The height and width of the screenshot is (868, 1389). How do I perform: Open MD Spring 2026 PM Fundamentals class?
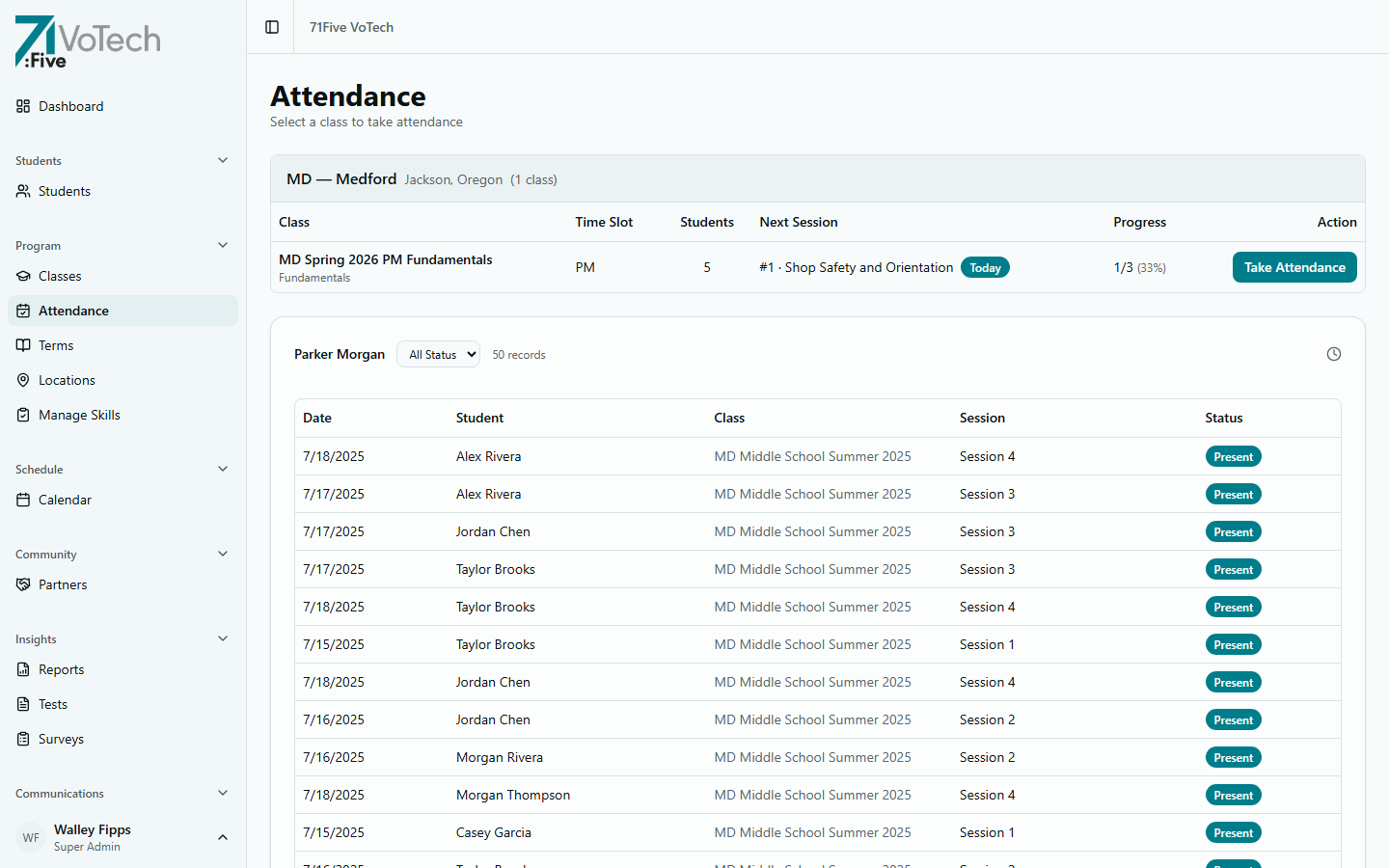coord(385,259)
